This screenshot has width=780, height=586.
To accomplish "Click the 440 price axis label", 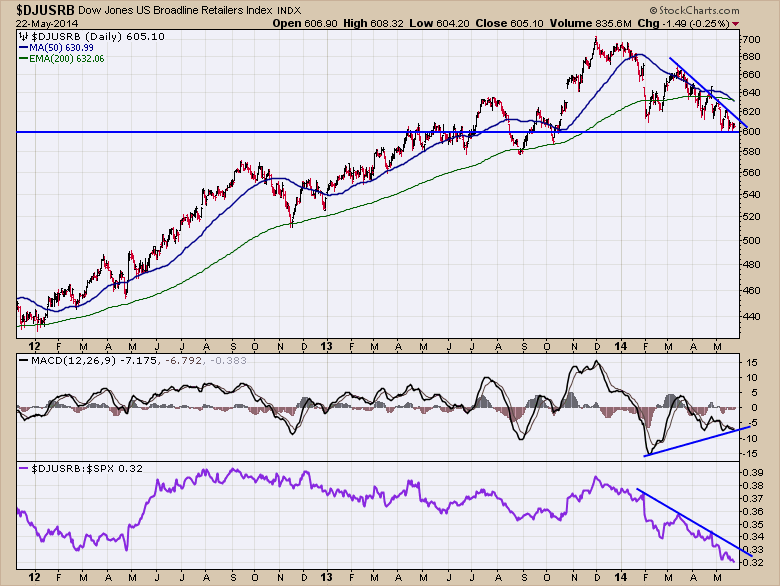I will (x=751, y=316).
